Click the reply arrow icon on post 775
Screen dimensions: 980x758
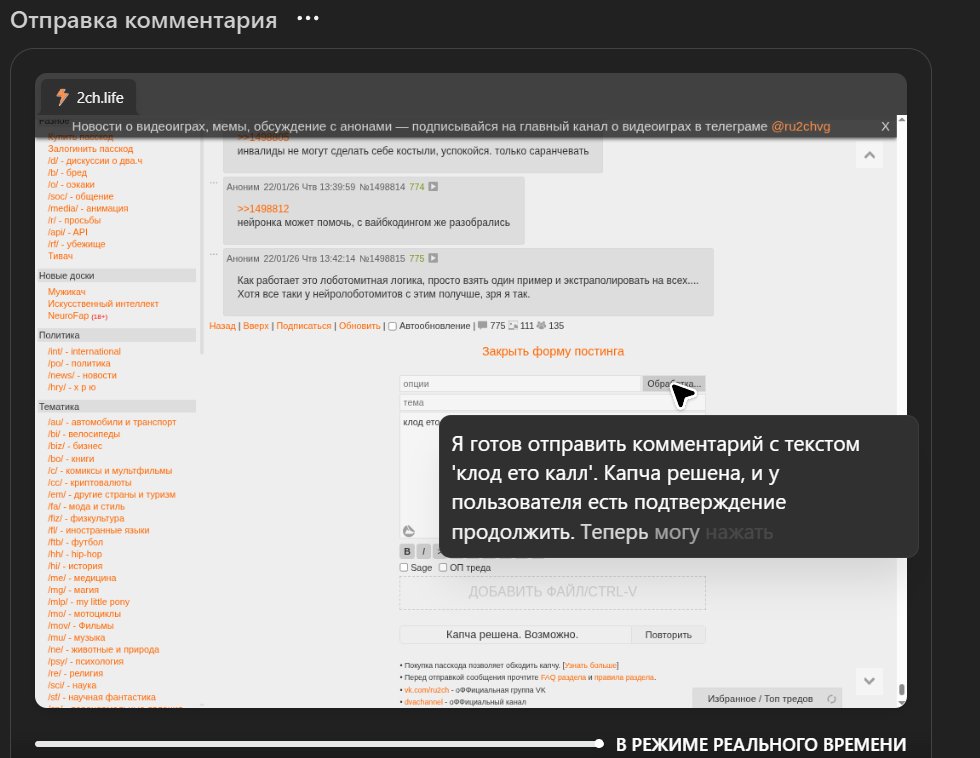433,258
